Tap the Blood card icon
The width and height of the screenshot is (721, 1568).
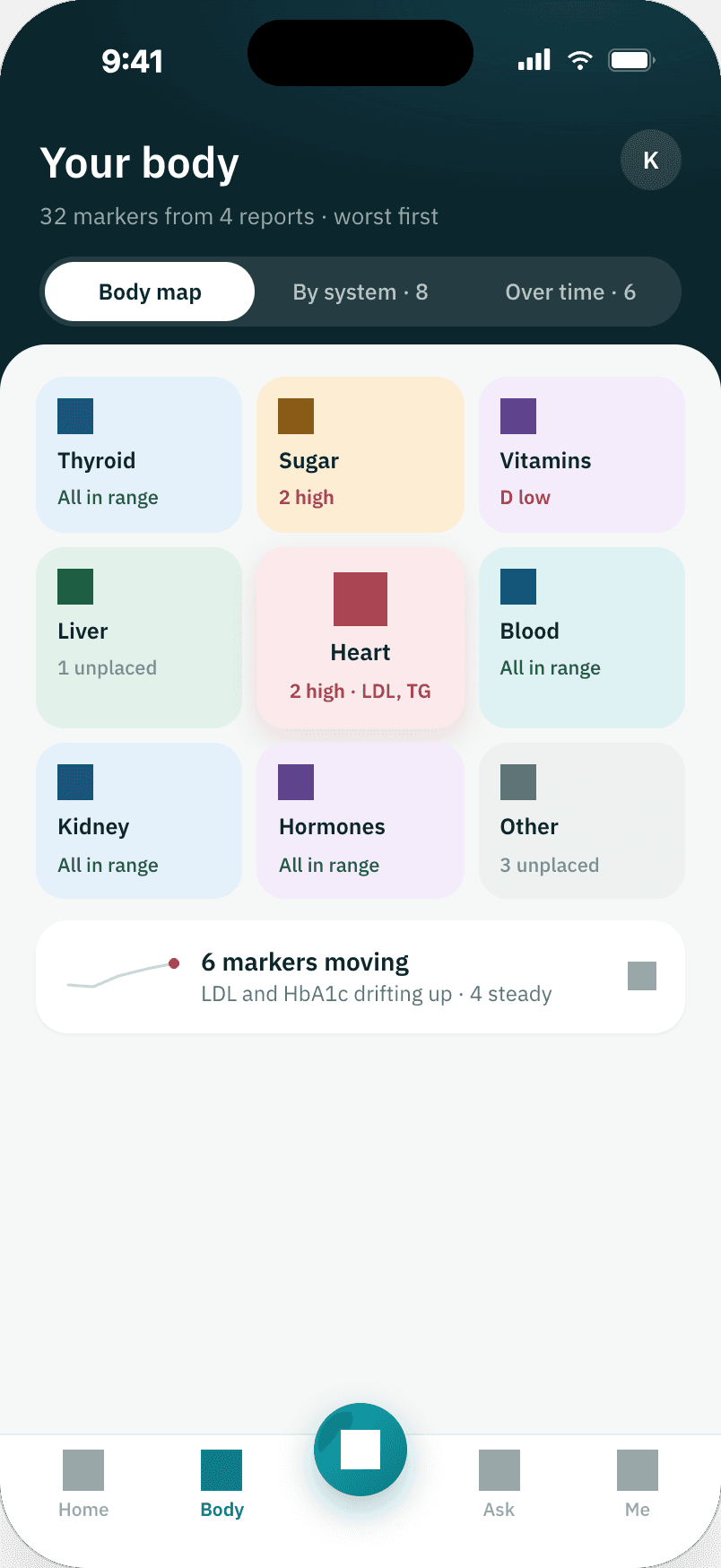coord(518,587)
